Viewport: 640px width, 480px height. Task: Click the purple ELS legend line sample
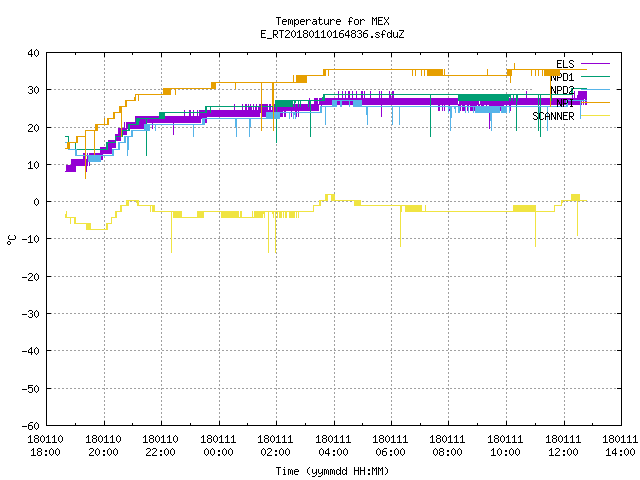click(x=595, y=64)
